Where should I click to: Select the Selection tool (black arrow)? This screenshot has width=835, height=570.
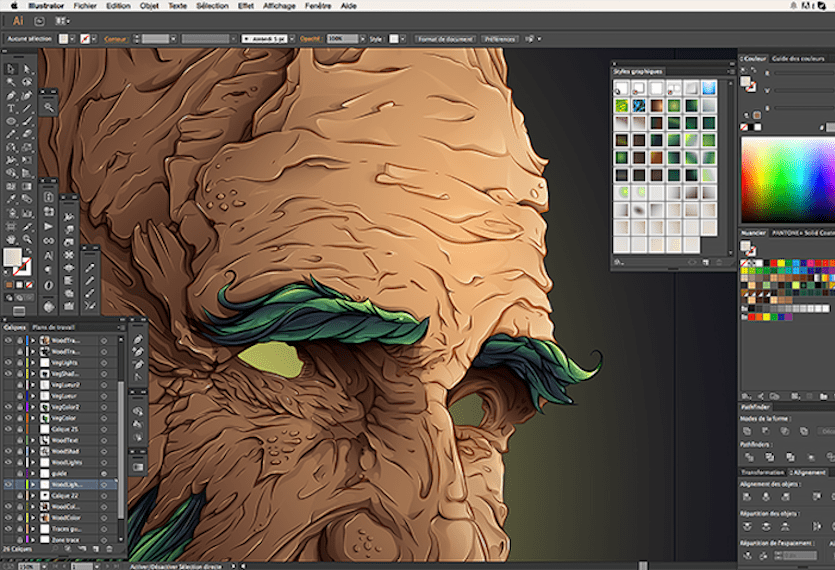pos(11,69)
